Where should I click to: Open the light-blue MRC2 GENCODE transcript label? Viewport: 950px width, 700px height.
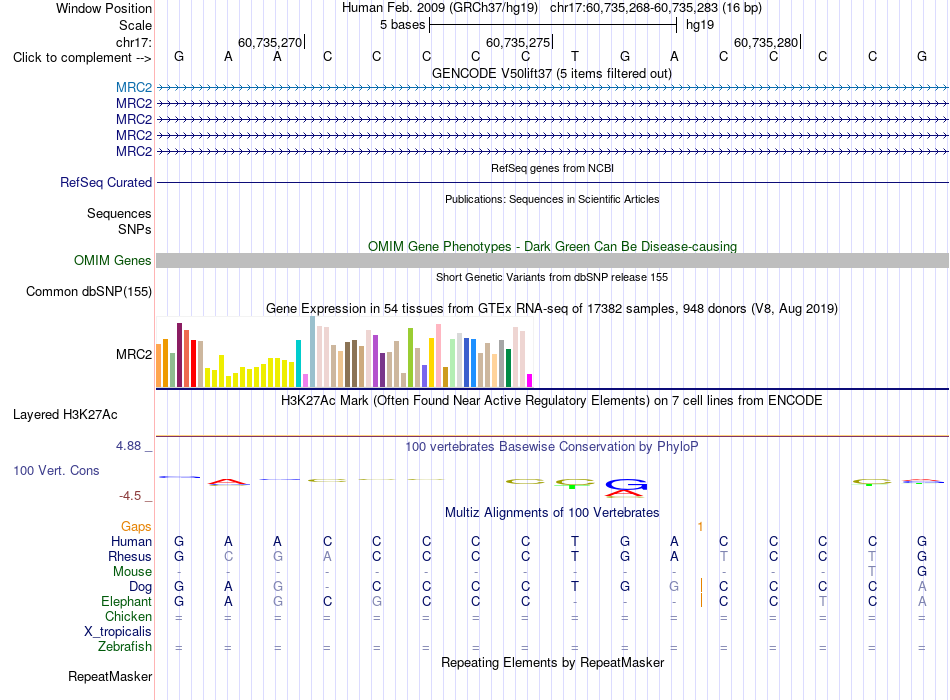(x=134, y=87)
